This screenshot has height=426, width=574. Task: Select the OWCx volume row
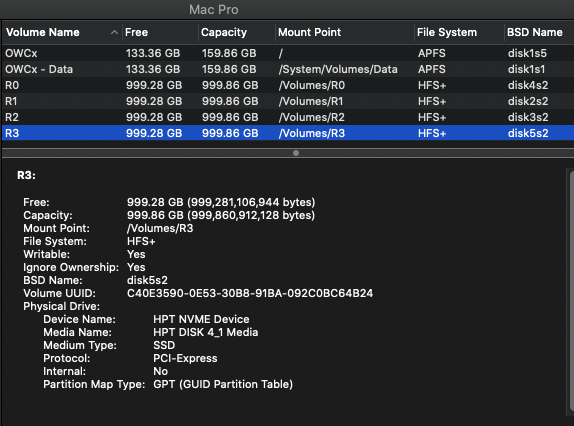288,53
